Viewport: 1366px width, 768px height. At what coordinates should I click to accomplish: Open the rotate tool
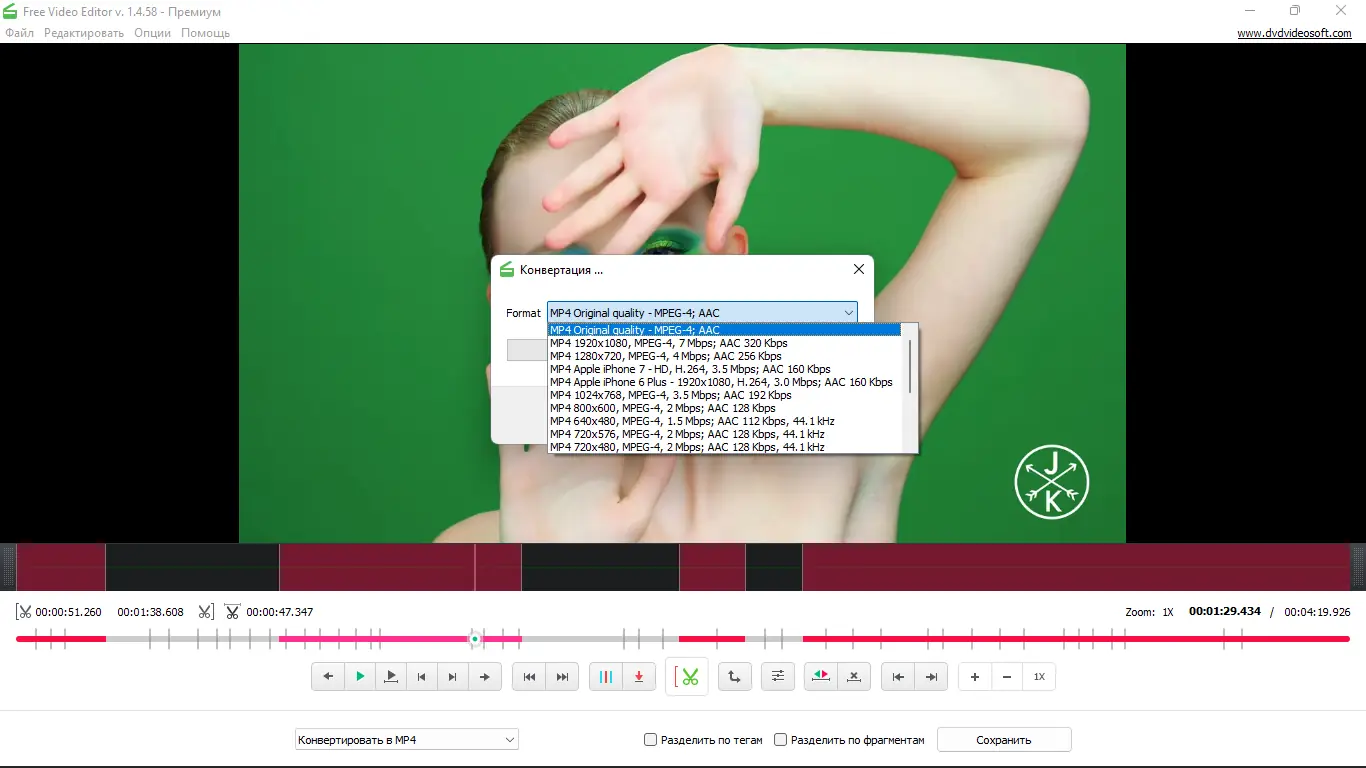[x=735, y=677]
